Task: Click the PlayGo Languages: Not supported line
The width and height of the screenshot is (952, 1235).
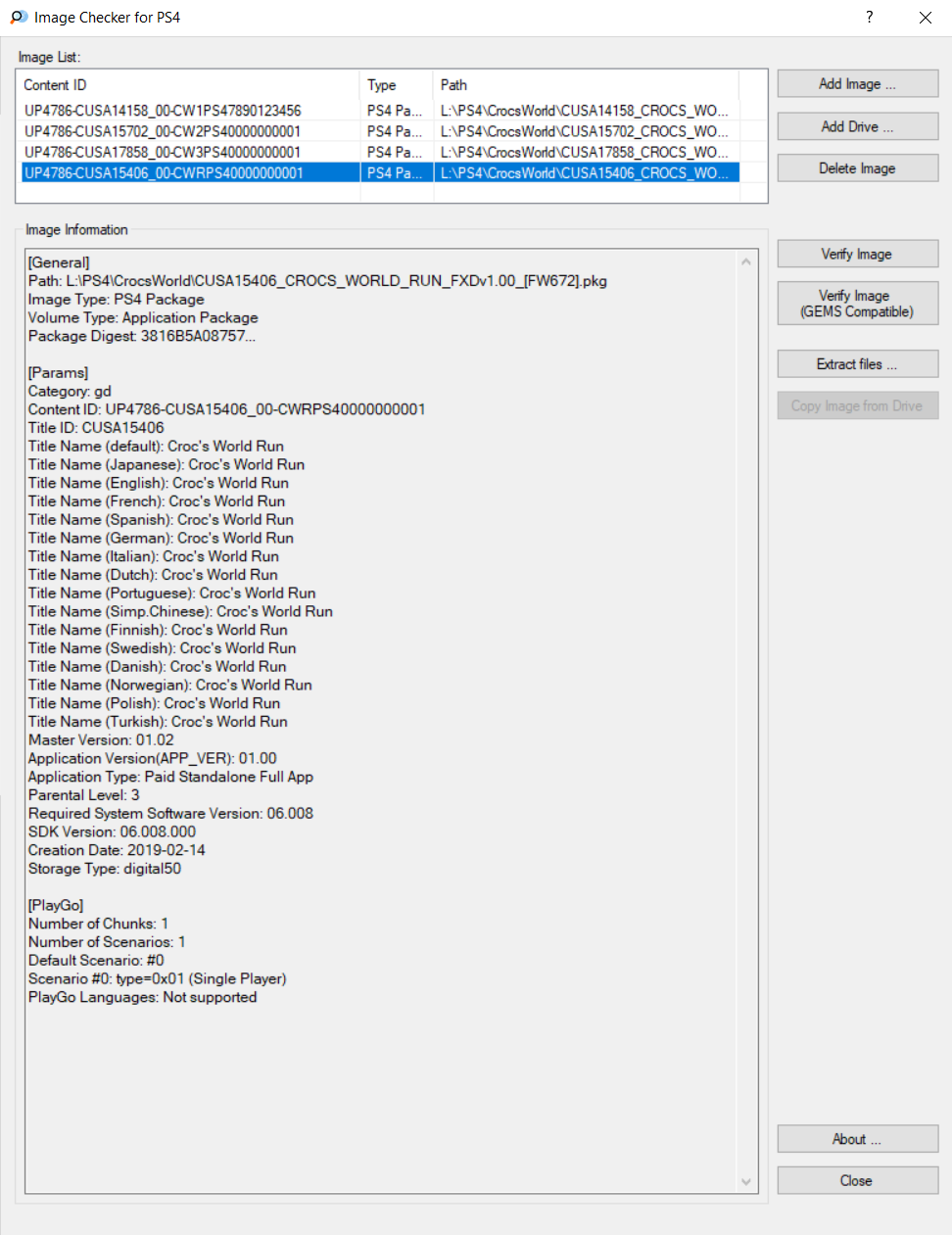Action: (x=143, y=997)
